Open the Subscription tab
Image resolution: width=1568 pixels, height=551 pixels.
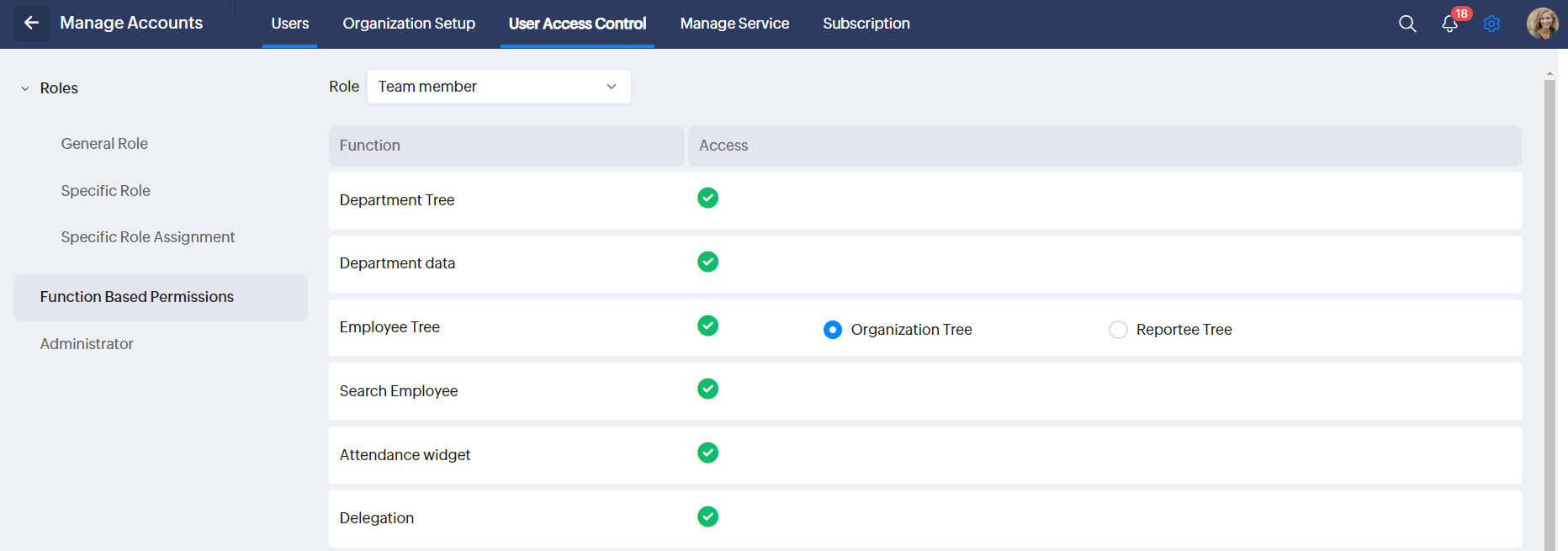tap(866, 24)
